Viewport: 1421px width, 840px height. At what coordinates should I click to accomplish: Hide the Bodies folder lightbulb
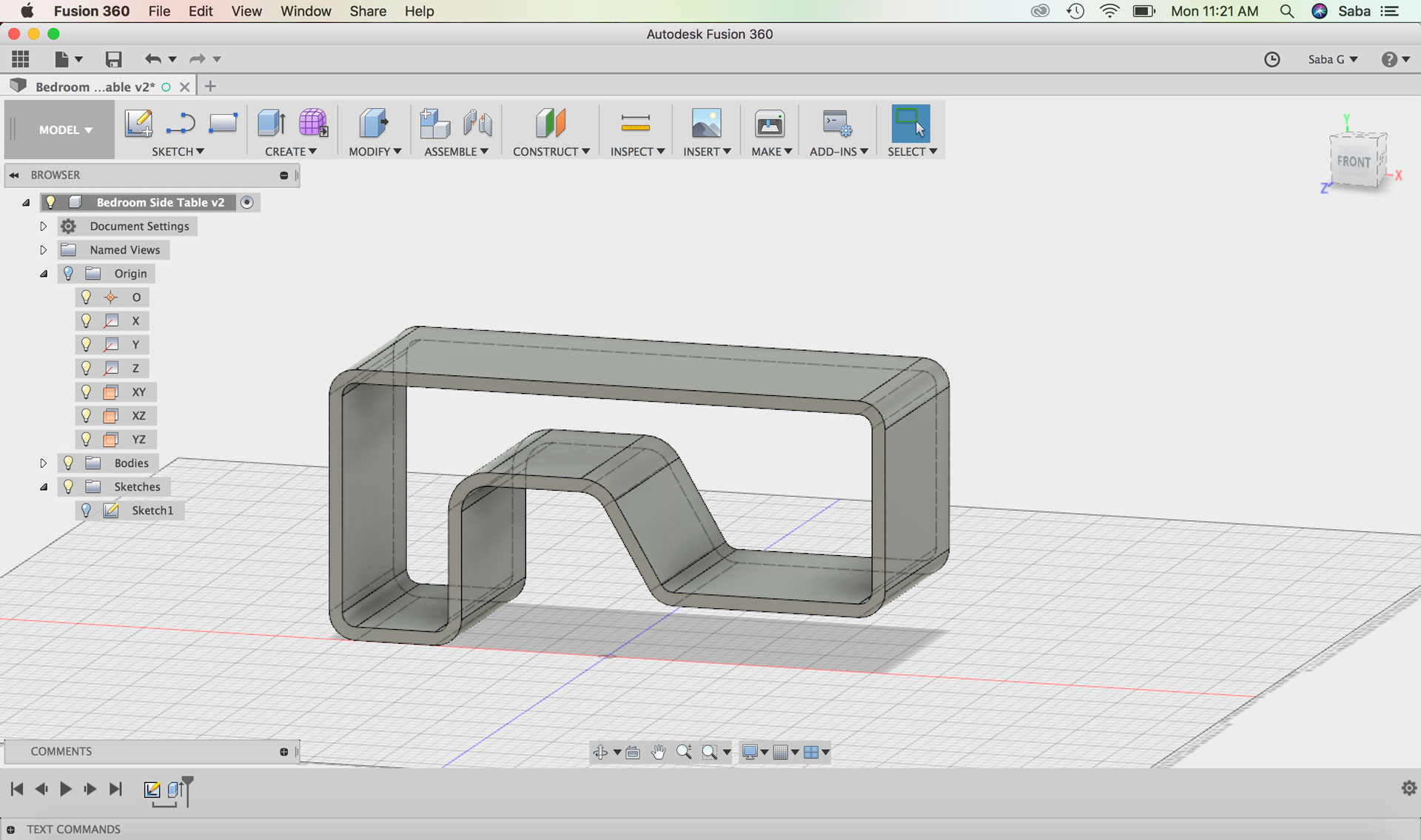coord(68,463)
